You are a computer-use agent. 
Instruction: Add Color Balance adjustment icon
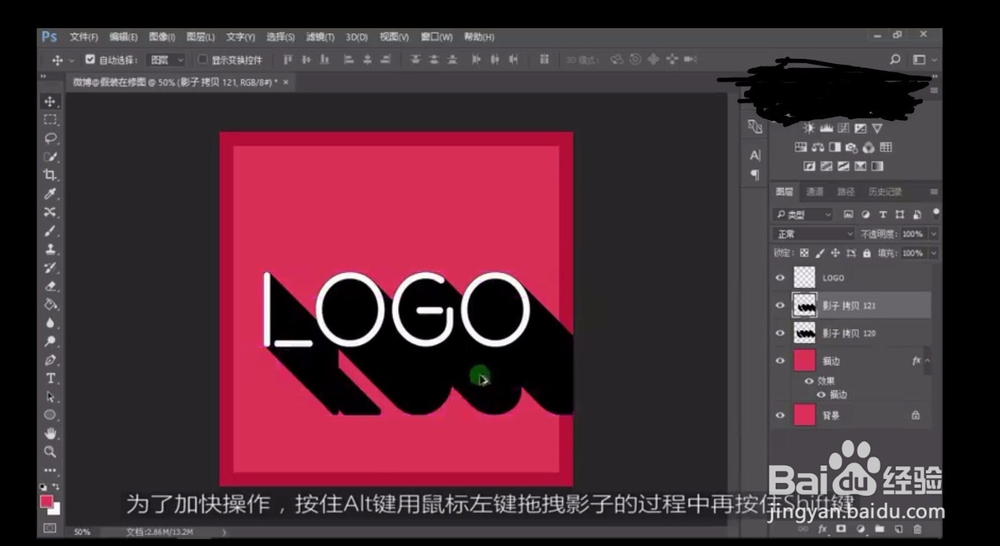click(x=818, y=147)
